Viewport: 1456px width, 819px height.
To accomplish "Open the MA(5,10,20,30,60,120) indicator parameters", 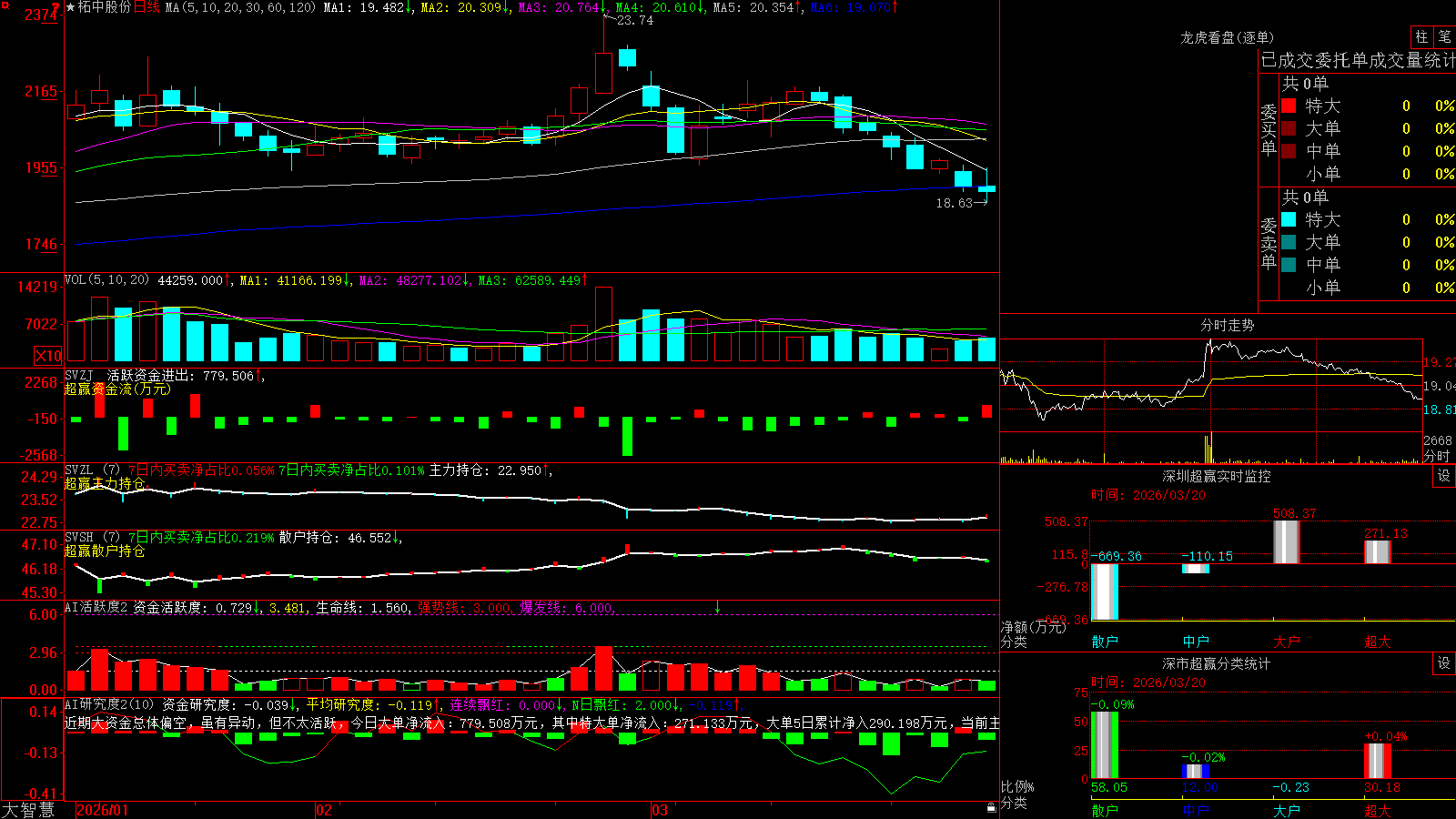I will tap(240, 7).
